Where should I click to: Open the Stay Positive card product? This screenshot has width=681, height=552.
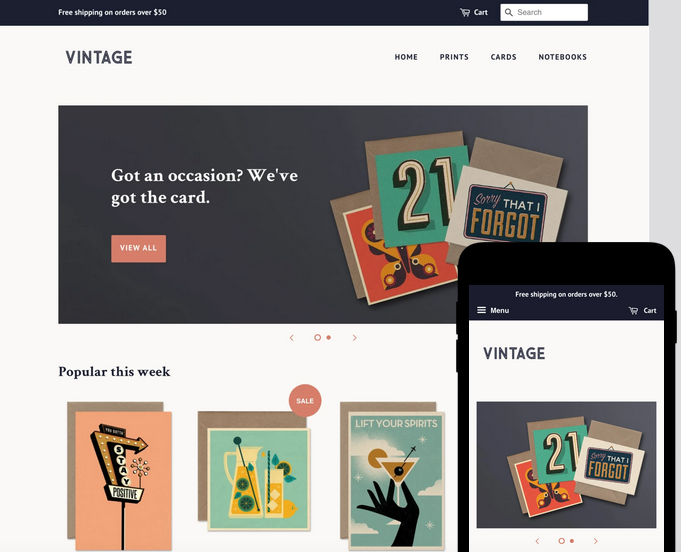click(x=119, y=476)
